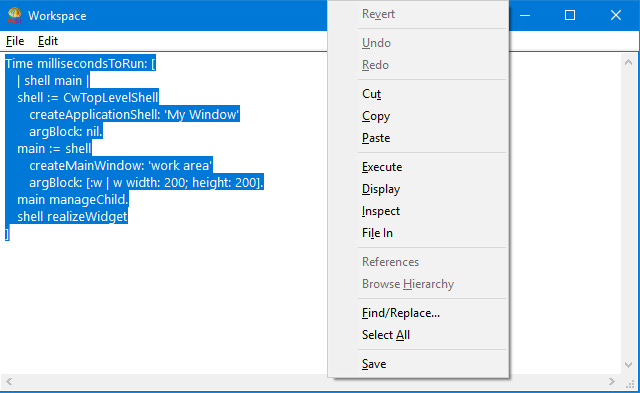Open the File menu
The width and height of the screenshot is (640, 393).
15,41
